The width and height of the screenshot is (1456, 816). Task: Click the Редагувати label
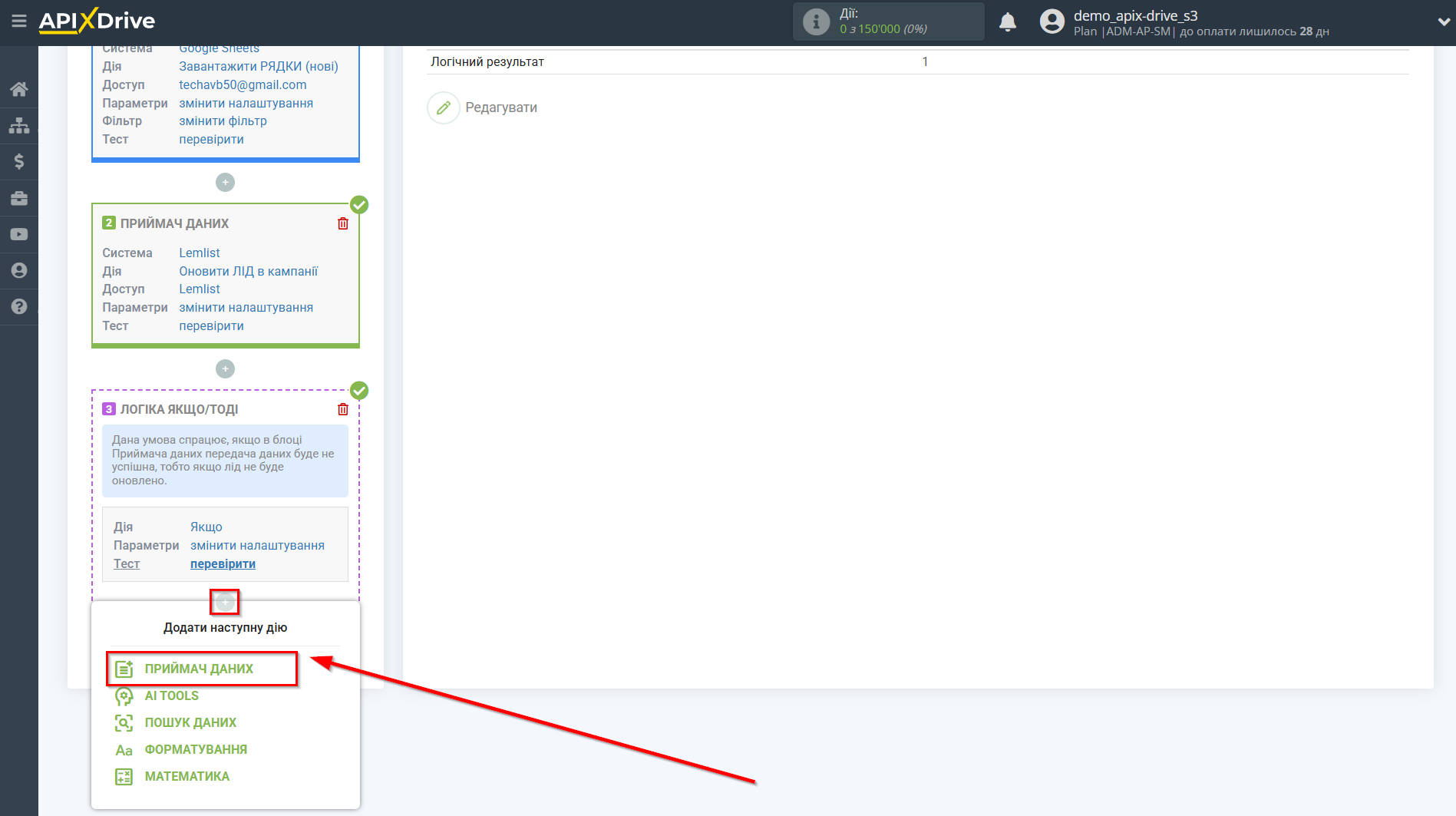point(501,107)
